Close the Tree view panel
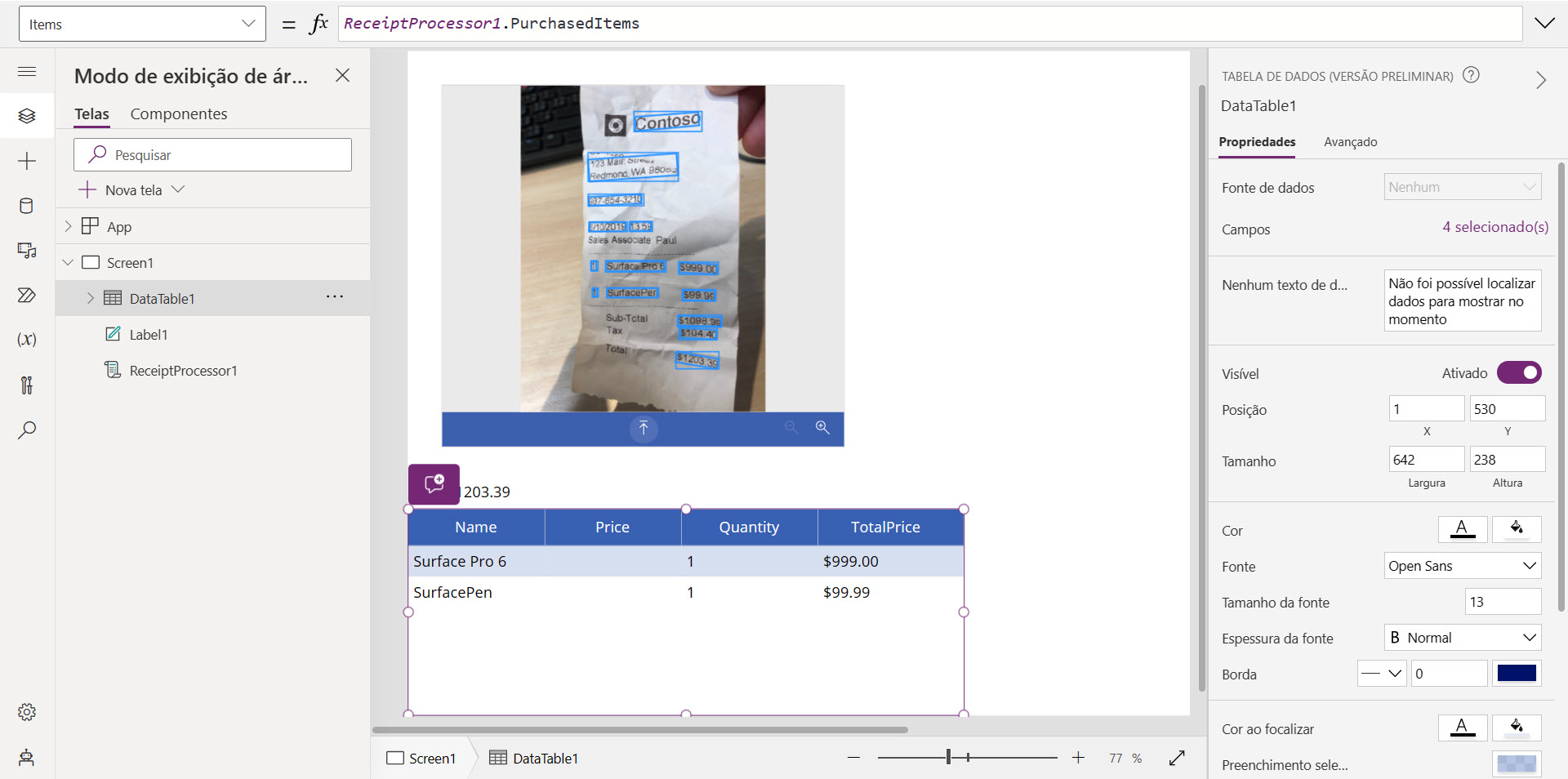Viewport: 1568px width, 779px height. click(x=342, y=75)
